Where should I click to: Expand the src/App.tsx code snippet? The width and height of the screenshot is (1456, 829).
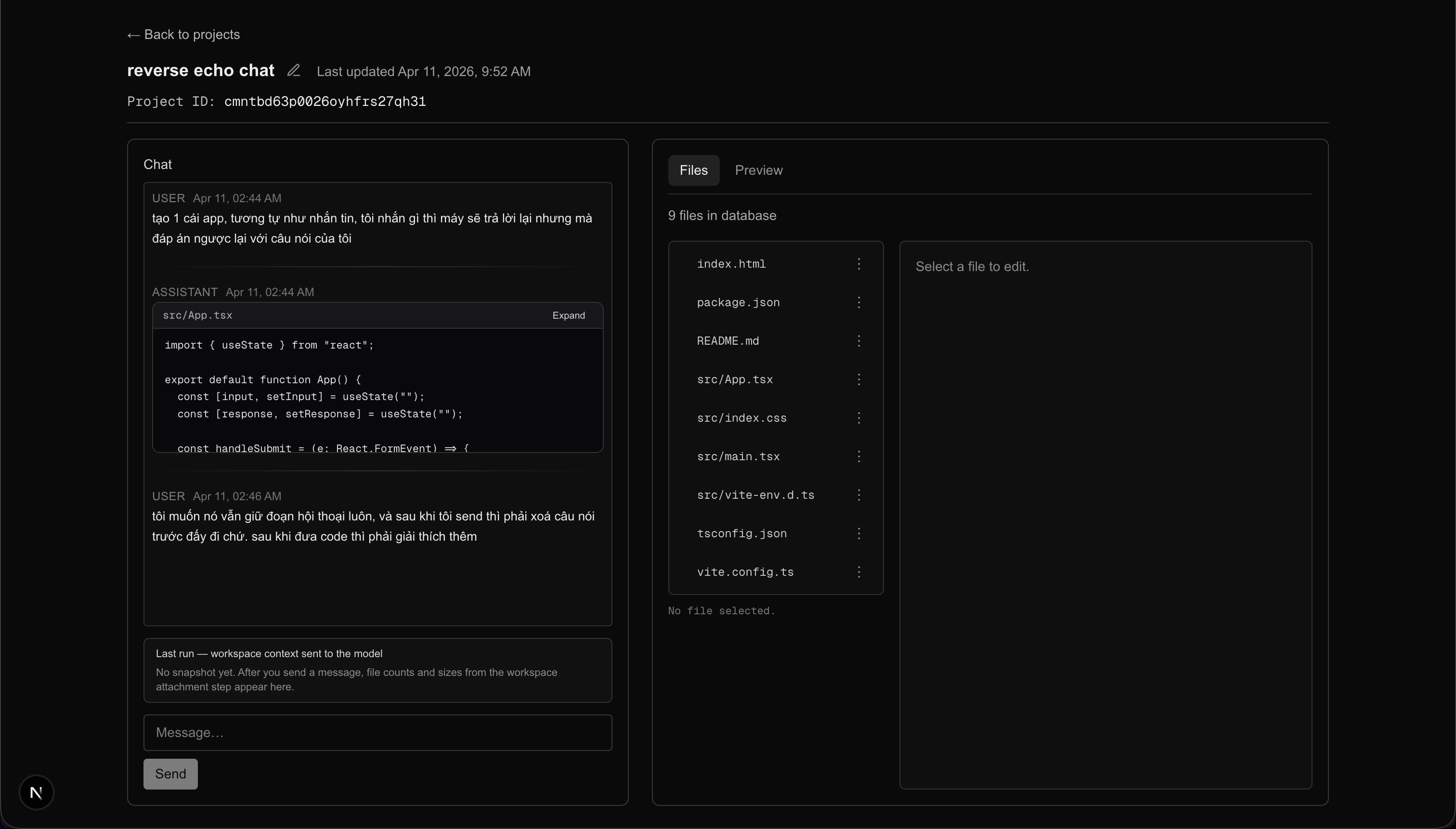tap(568, 315)
